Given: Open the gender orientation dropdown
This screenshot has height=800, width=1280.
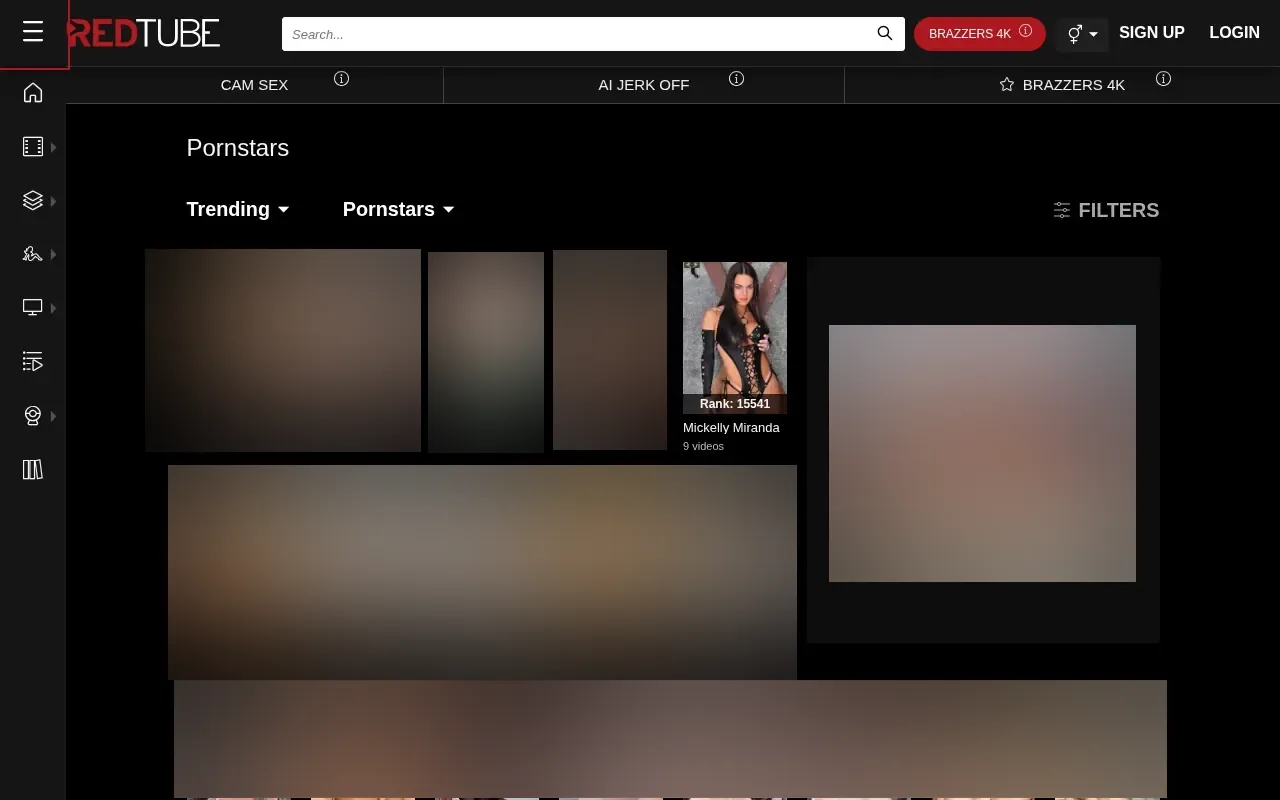Looking at the screenshot, I should 1082,34.
